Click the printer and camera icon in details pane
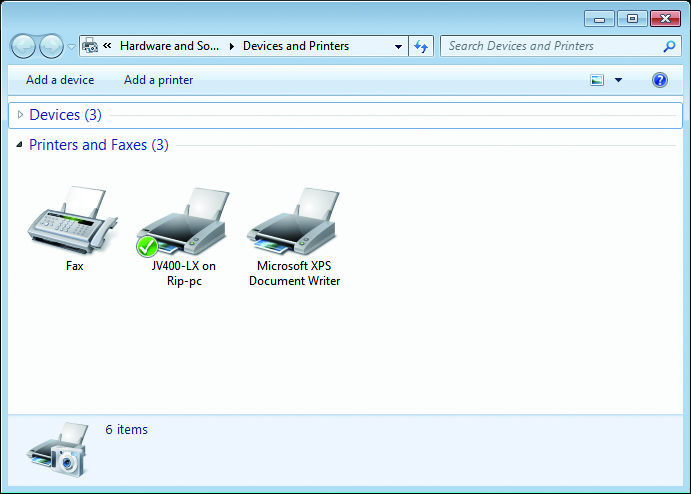Image resolution: width=691 pixels, height=494 pixels. tap(58, 448)
